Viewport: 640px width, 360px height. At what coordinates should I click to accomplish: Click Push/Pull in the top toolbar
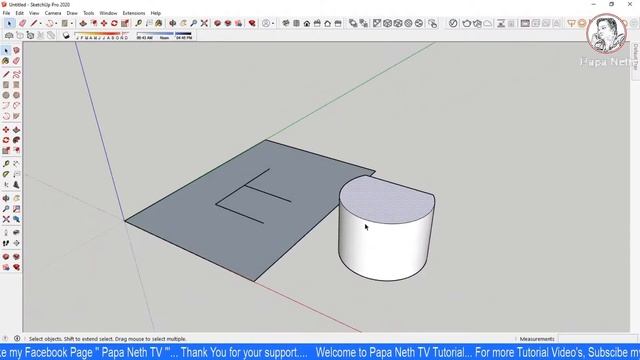pyautogui.click(x=83, y=23)
